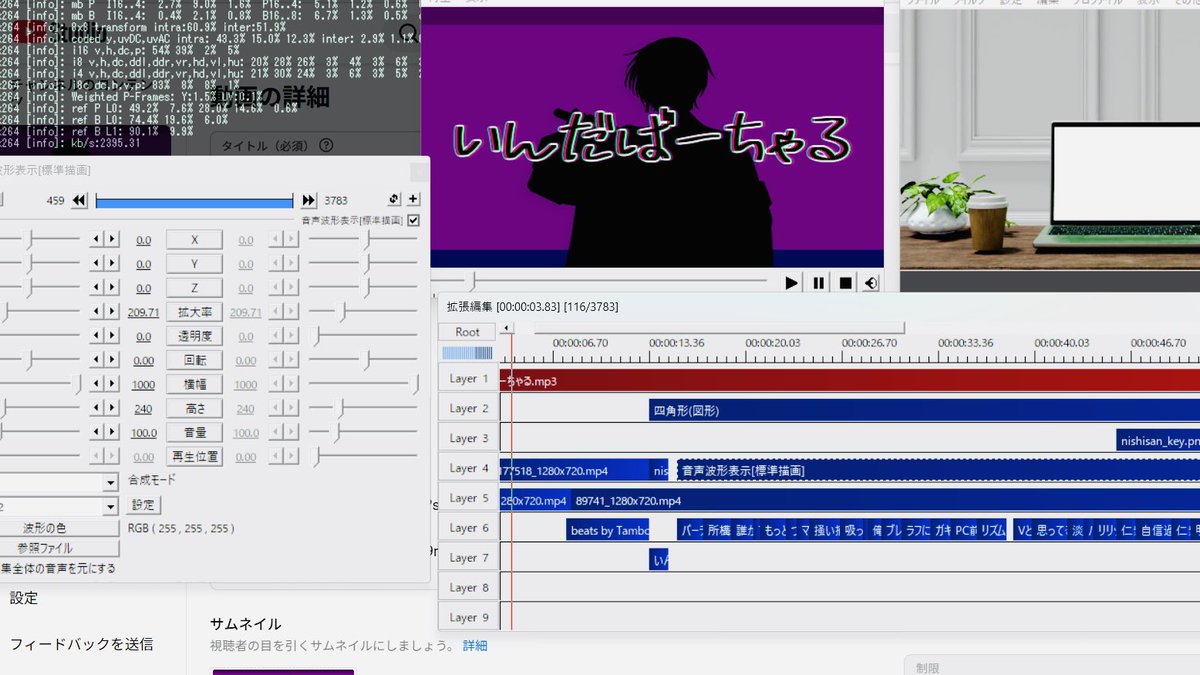Viewport: 1200px width, 675px height.
Task: Click the timeline horizontal scrollbar
Action: 719,328
